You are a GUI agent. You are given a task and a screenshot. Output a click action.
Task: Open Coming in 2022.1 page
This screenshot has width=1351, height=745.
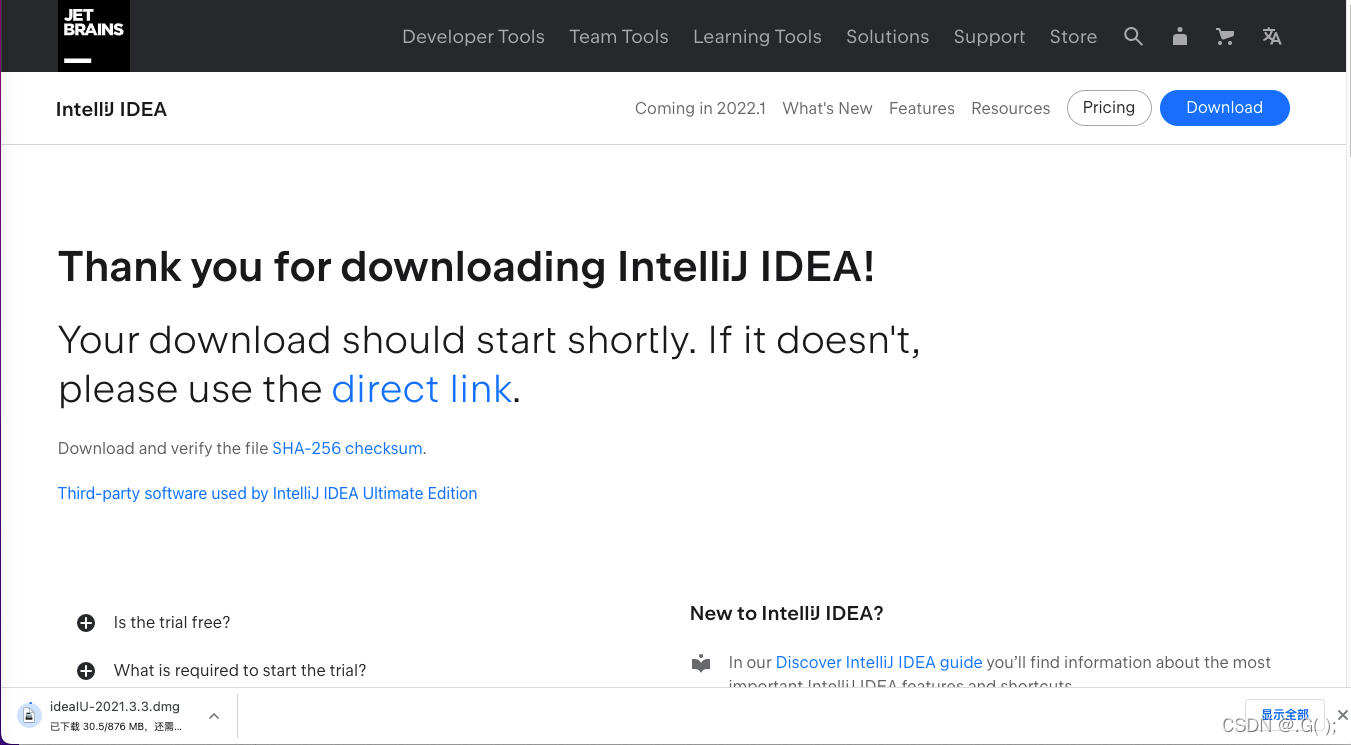(x=700, y=108)
